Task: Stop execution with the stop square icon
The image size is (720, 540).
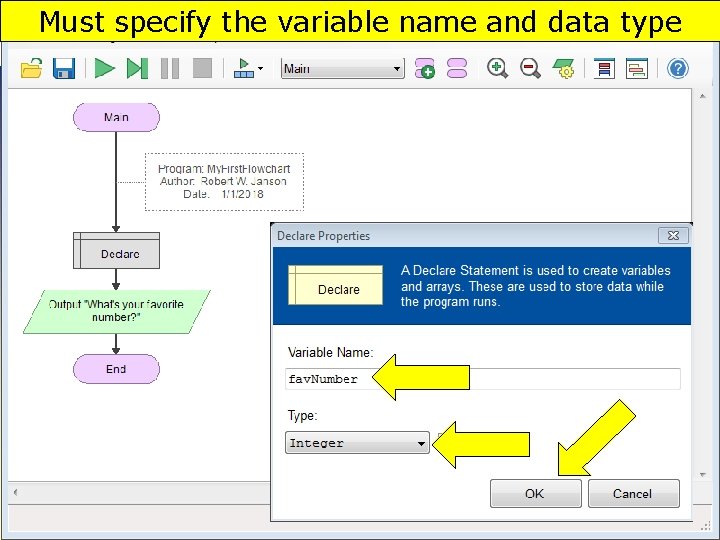Action: point(202,68)
